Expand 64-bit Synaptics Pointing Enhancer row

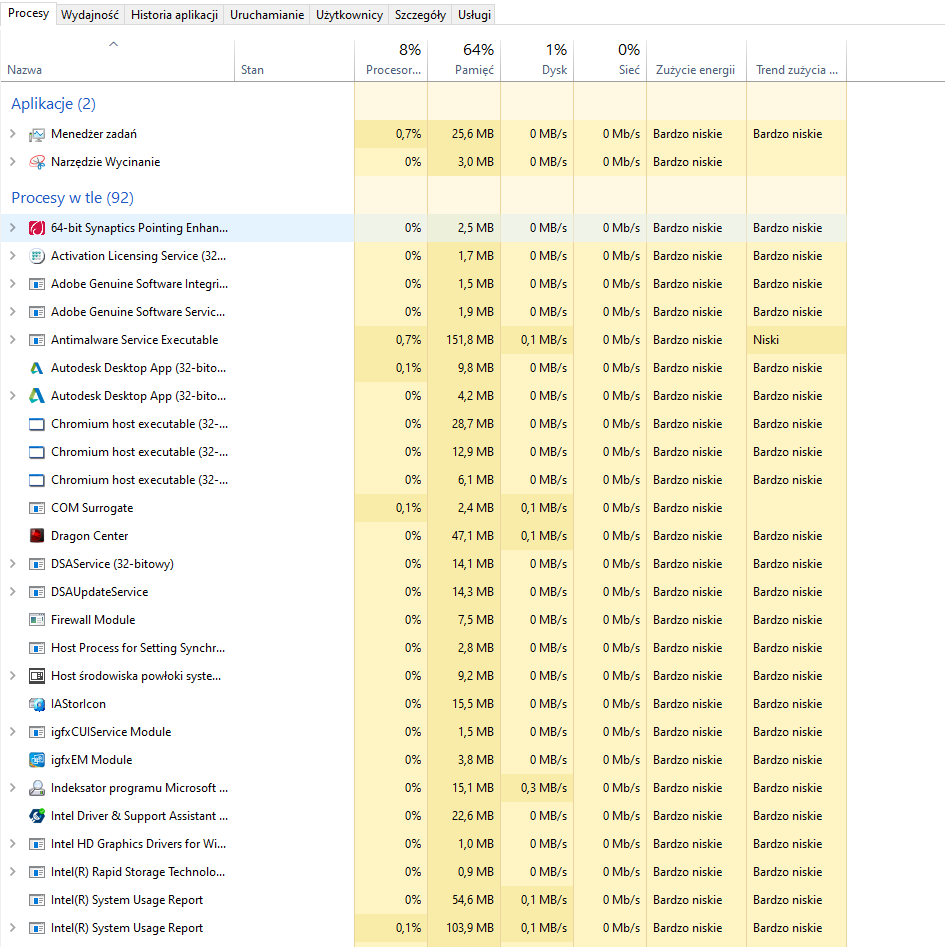coord(13,228)
